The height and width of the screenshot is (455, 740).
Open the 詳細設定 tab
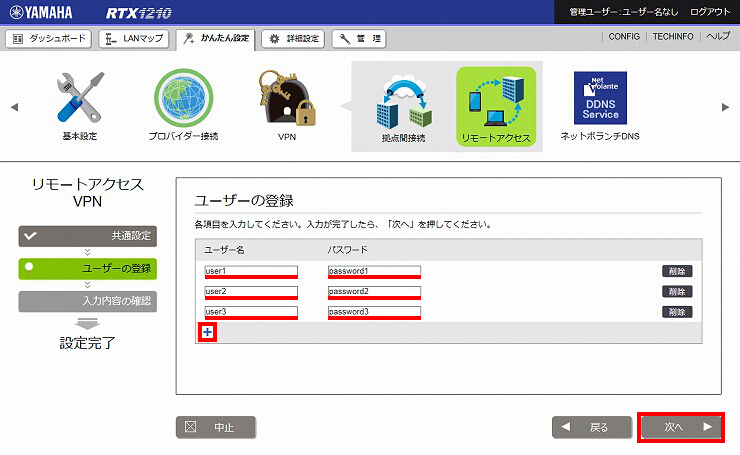[294, 39]
